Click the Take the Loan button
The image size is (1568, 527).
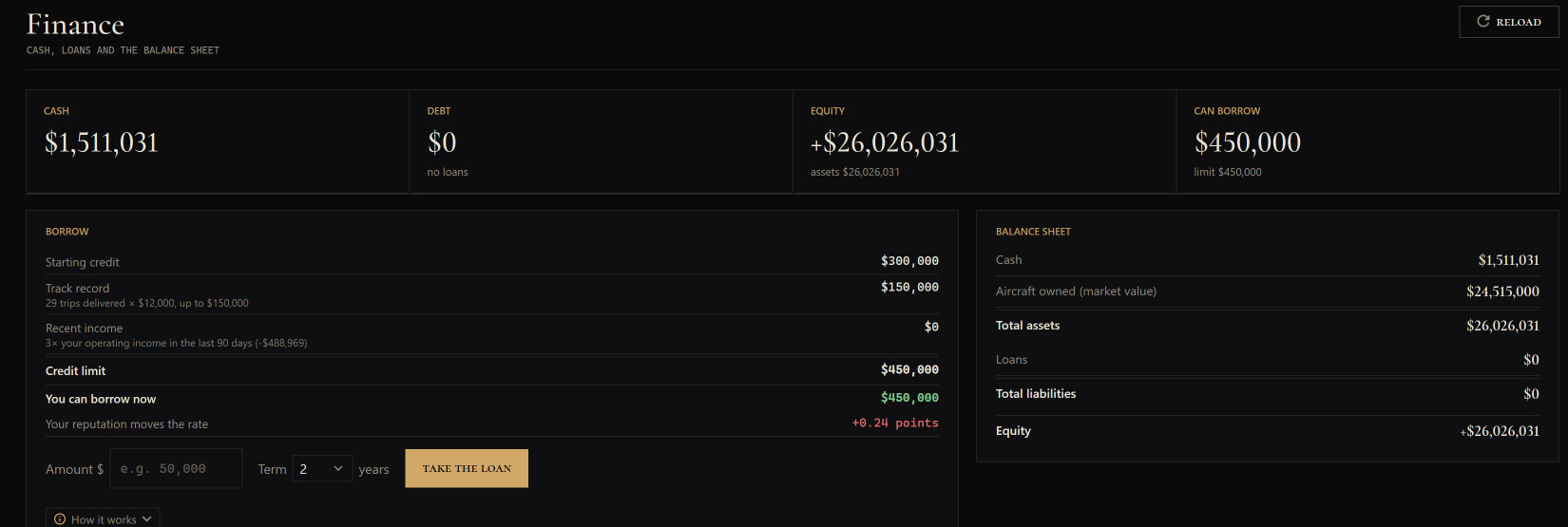tap(467, 468)
